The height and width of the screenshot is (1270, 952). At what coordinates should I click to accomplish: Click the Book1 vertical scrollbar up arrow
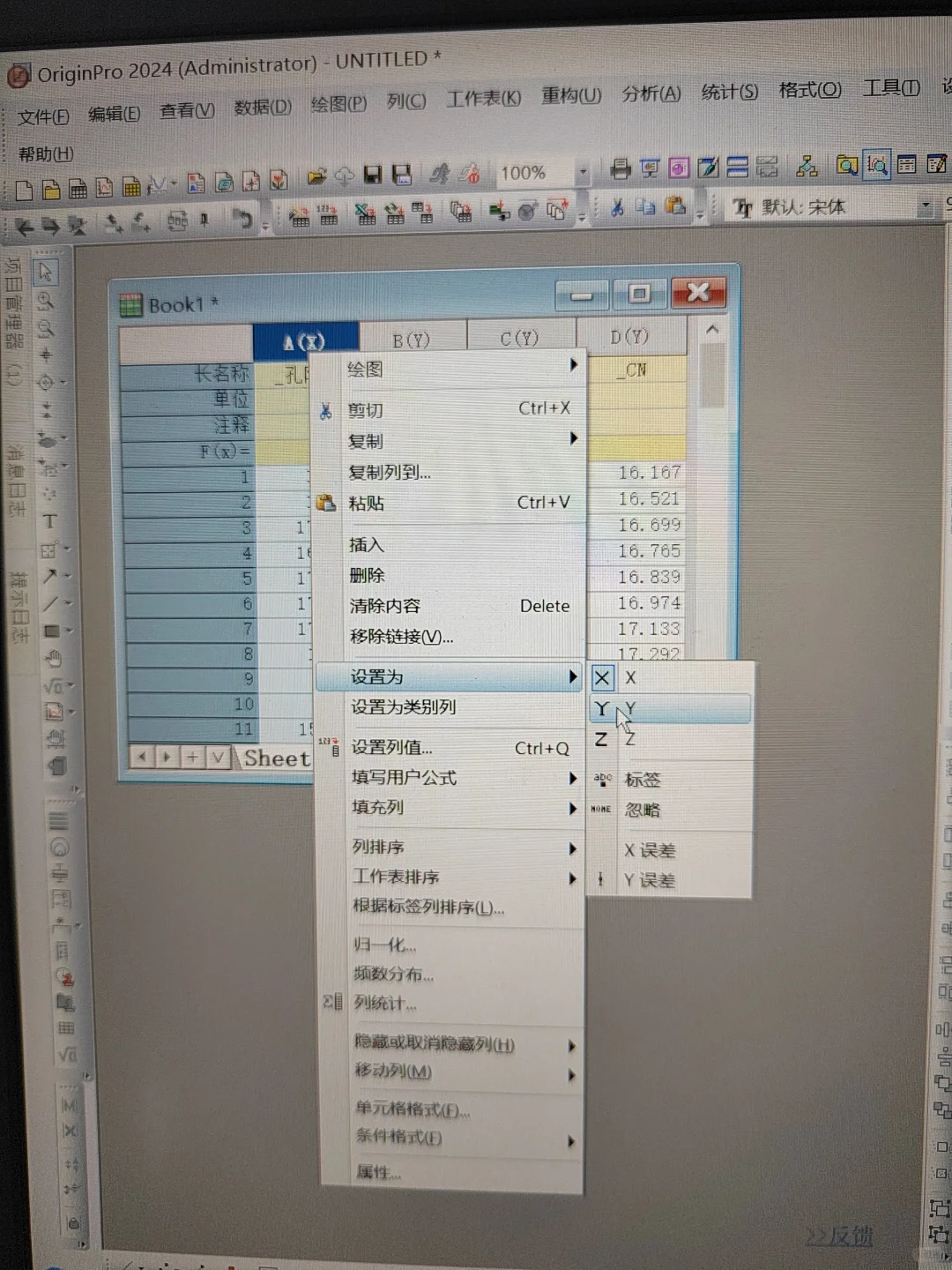(x=712, y=330)
